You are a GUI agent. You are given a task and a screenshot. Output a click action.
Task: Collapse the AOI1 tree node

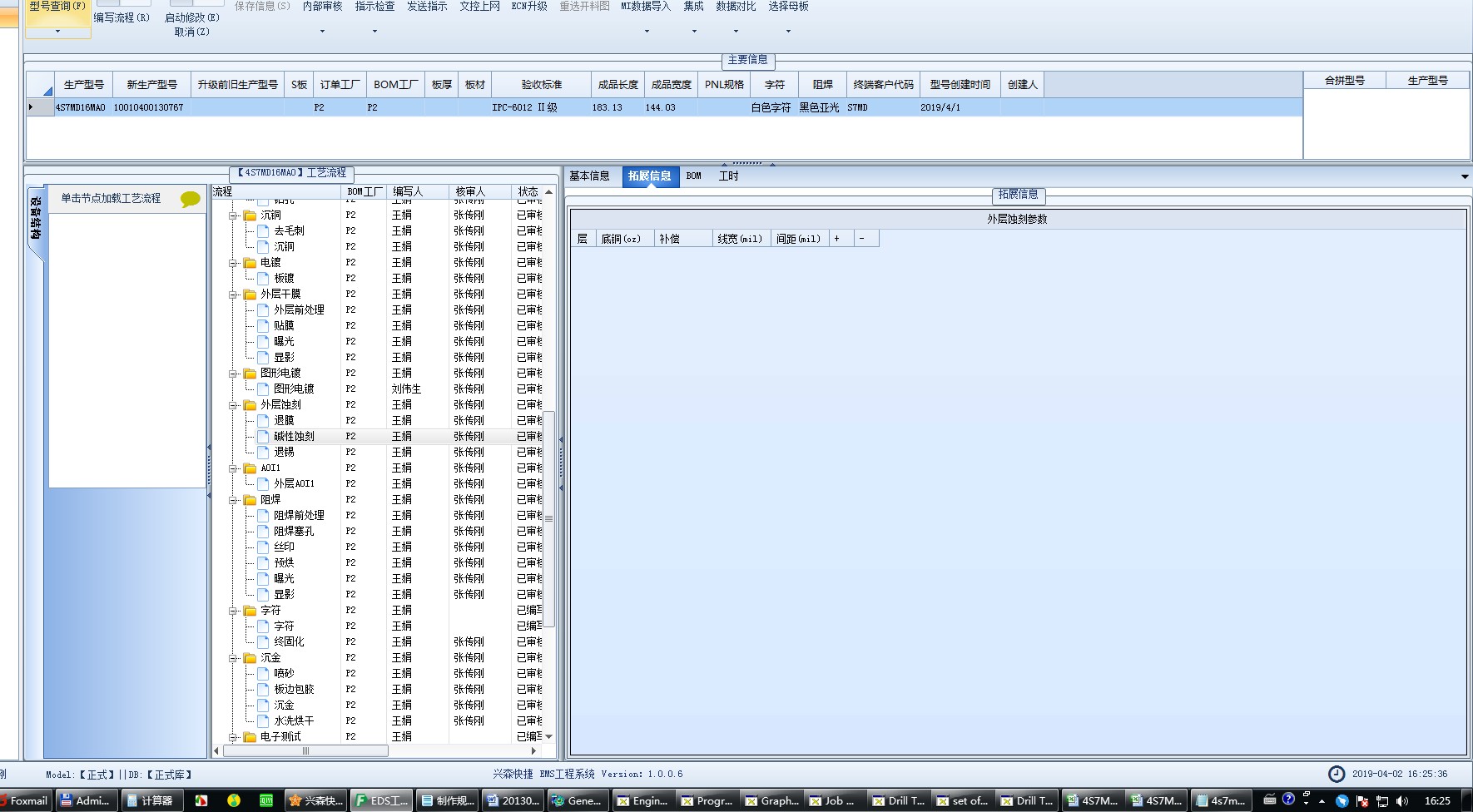point(234,468)
